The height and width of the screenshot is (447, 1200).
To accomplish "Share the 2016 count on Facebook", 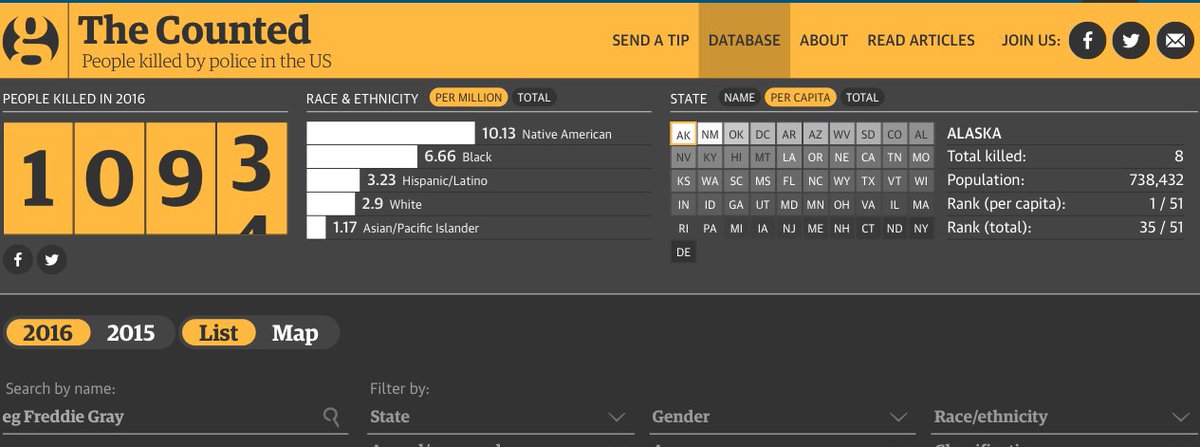I will [17, 260].
